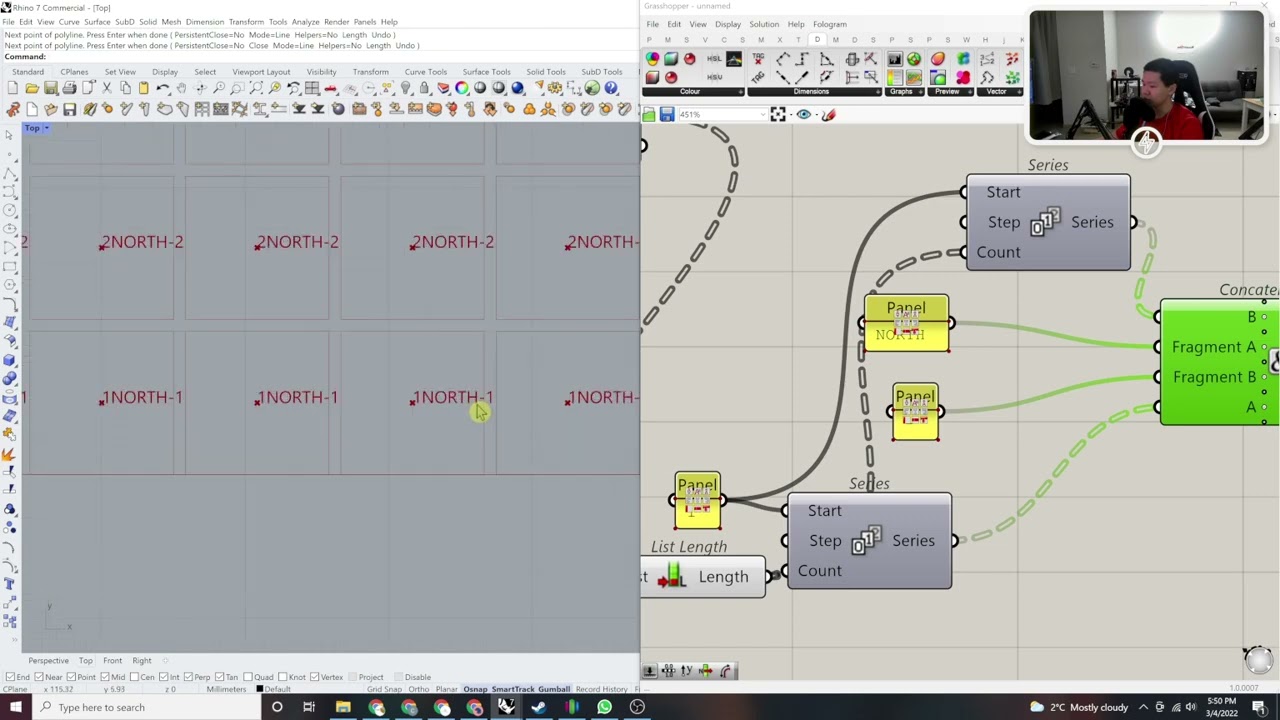Viewport: 1280px width, 720px height.
Task: Click the histogram graph component icon in Graphs
Action: point(894,59)
